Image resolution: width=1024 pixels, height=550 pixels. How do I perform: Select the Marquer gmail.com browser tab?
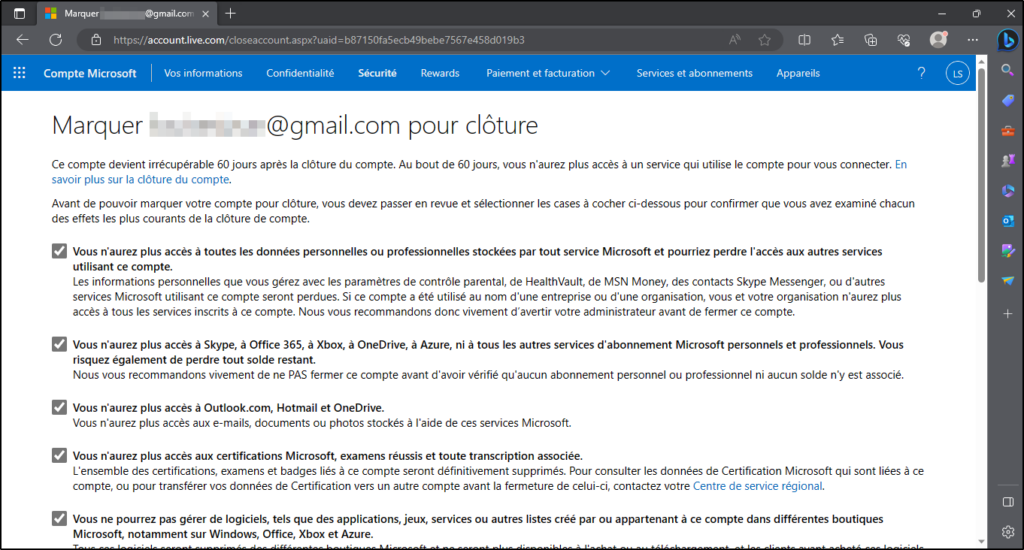pyautogui.click(x=127, y=14)
